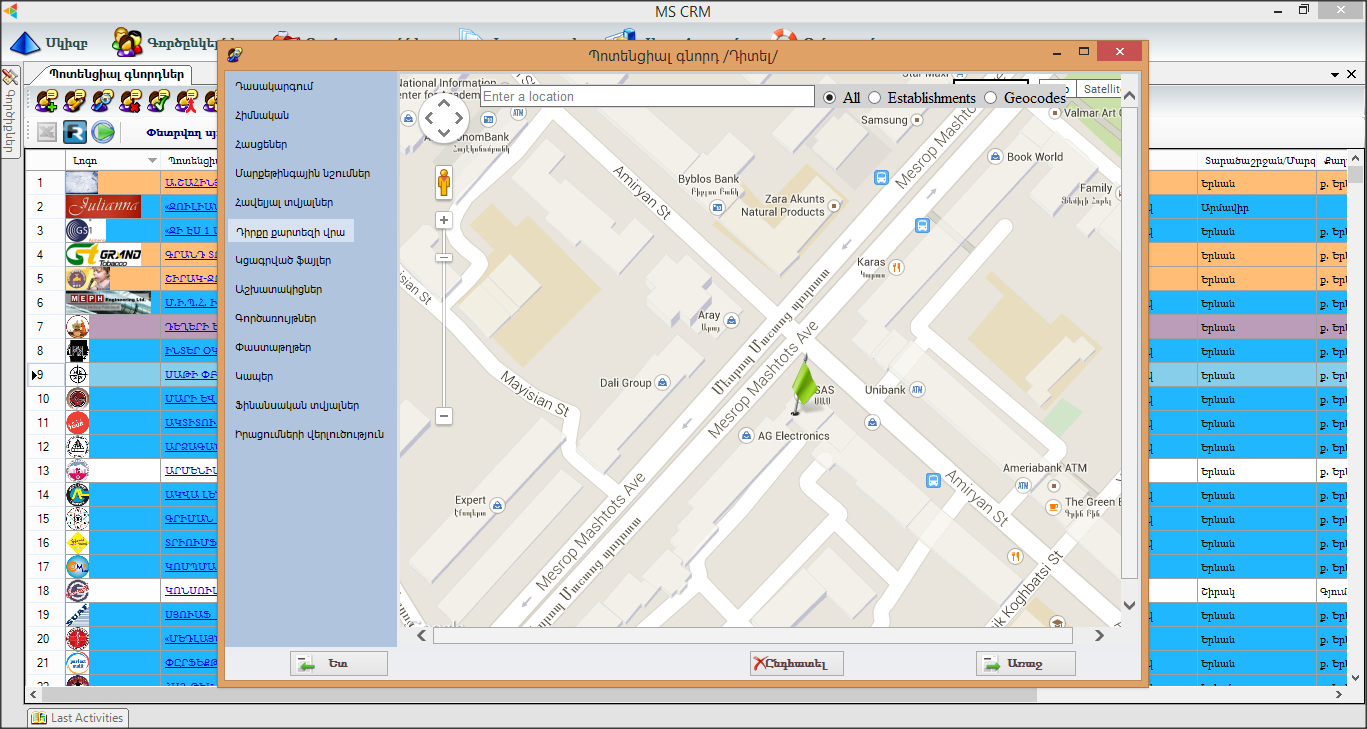Image resolution: width=1367 pixels, height=729 pixels.
Task: Select Ֆինանսական տվյալներ in the sidebar
Action: point(297,405)
